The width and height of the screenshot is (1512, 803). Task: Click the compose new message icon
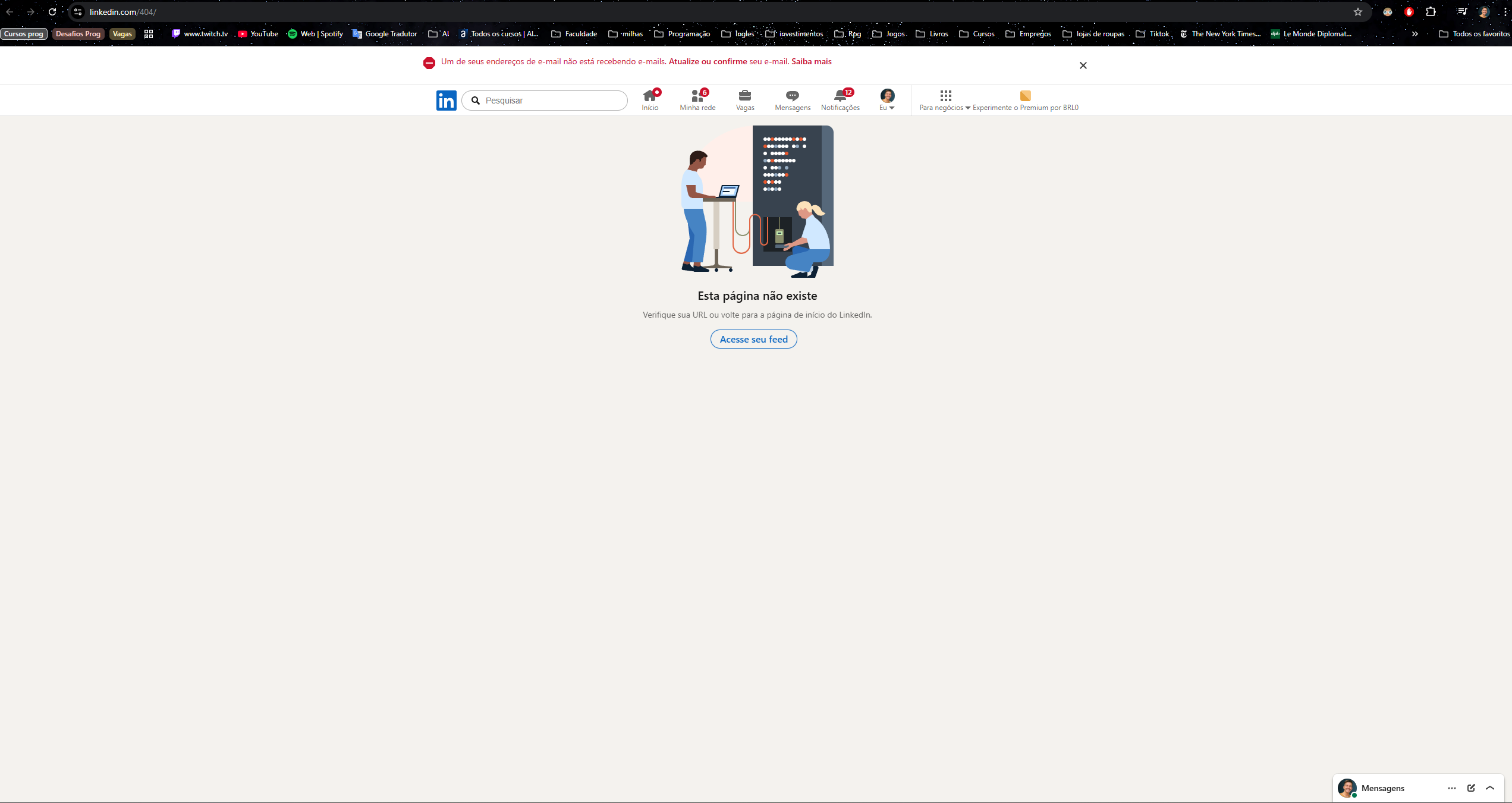[x=1471, y=788]
